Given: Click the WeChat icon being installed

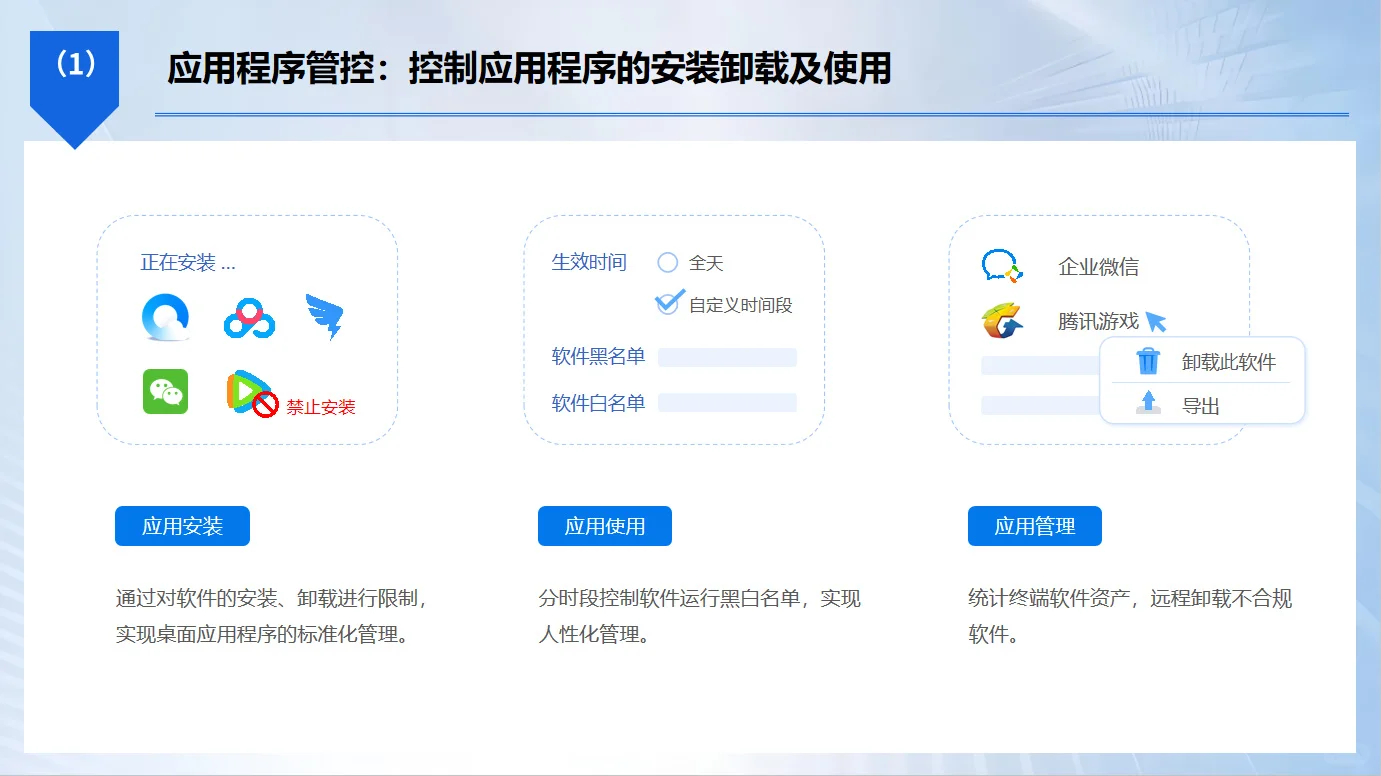Looking at the screenshot, I should (166, 392).
